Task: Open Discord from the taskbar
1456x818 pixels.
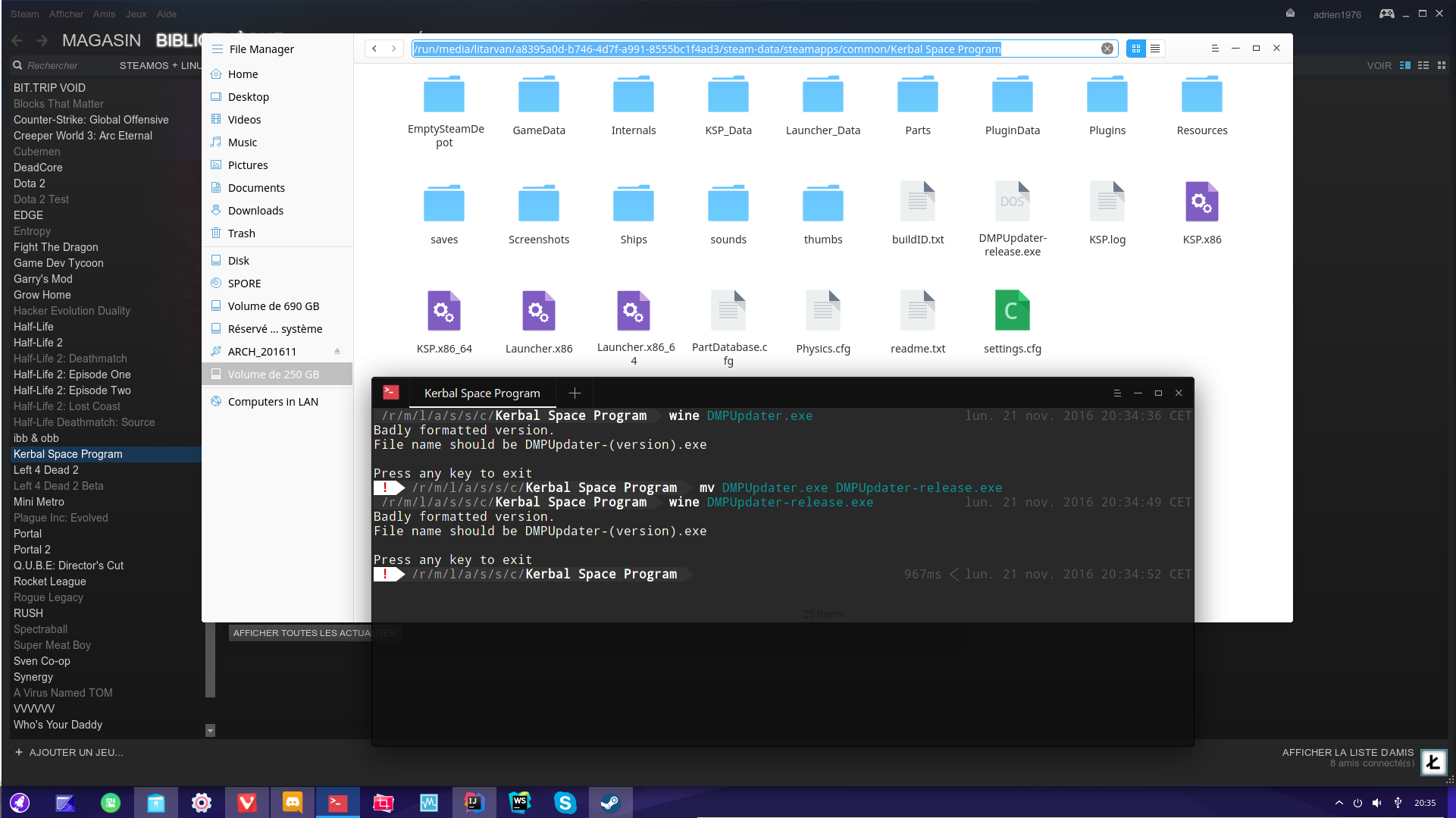Action: coord(293,802)
